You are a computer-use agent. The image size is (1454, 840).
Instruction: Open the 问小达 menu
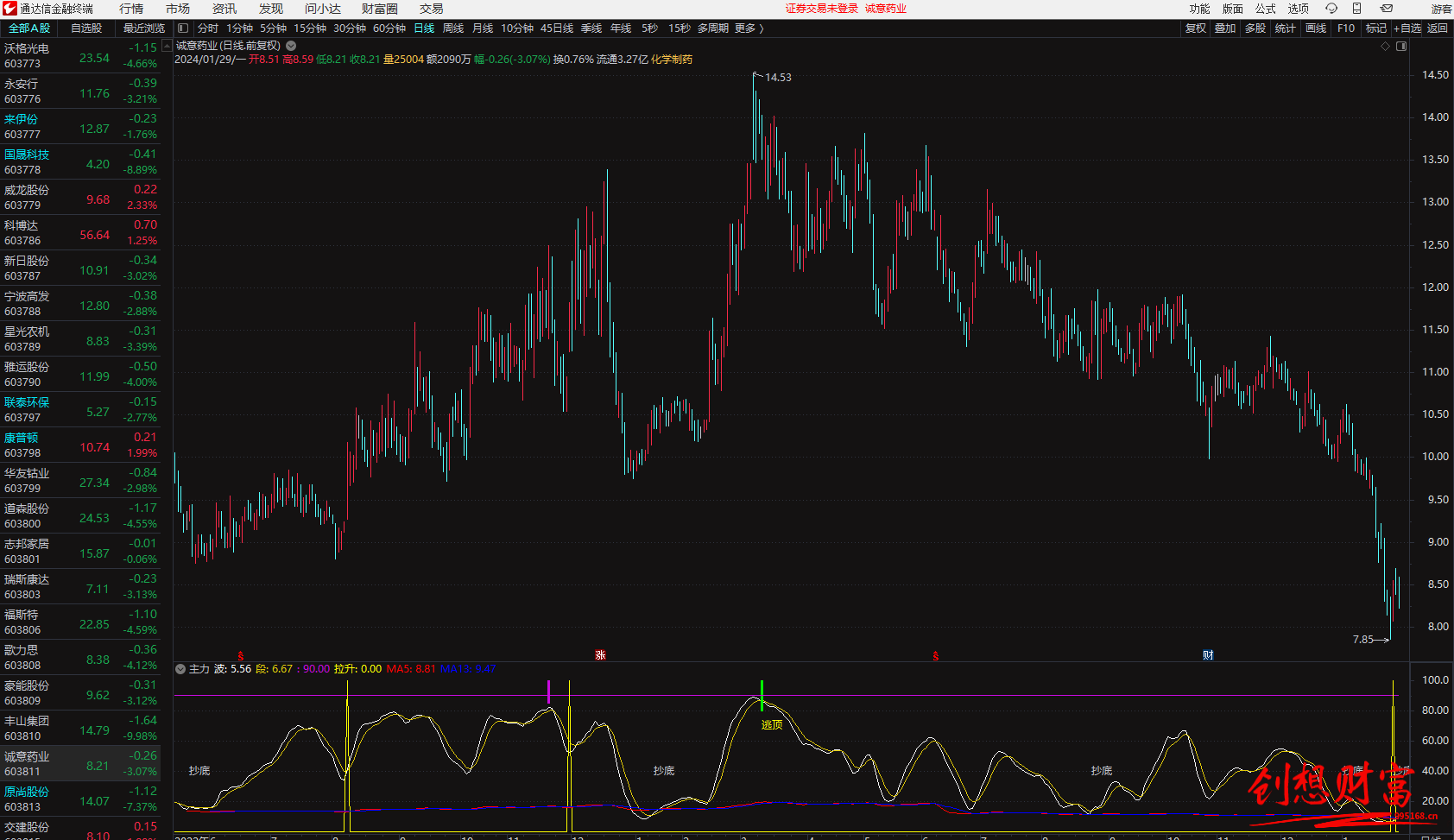[x=323, y=9]
